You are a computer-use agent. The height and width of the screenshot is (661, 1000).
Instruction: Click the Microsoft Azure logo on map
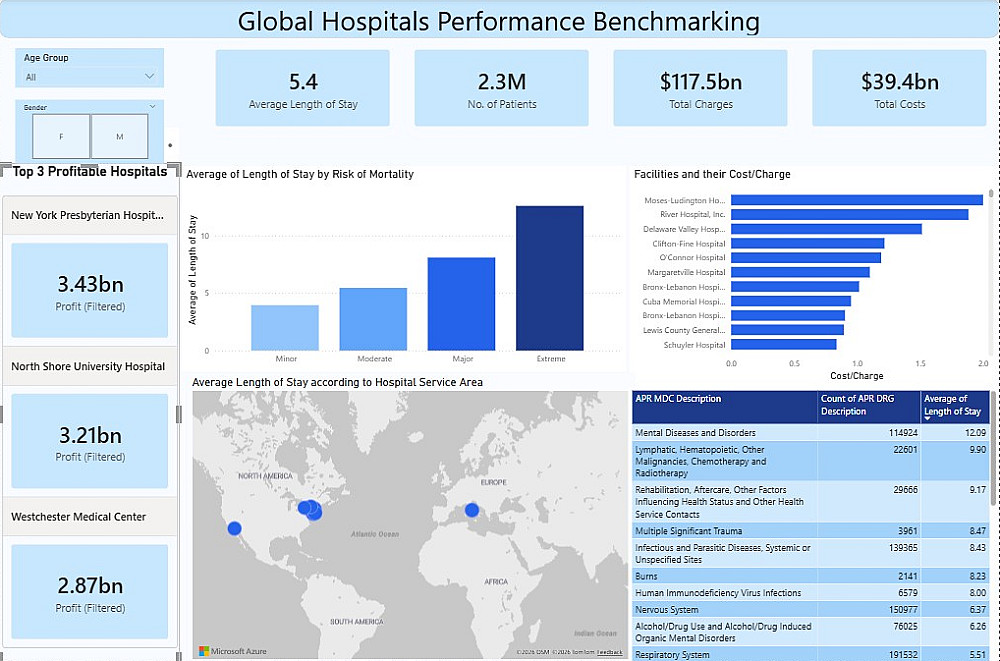tap(233, 651)
